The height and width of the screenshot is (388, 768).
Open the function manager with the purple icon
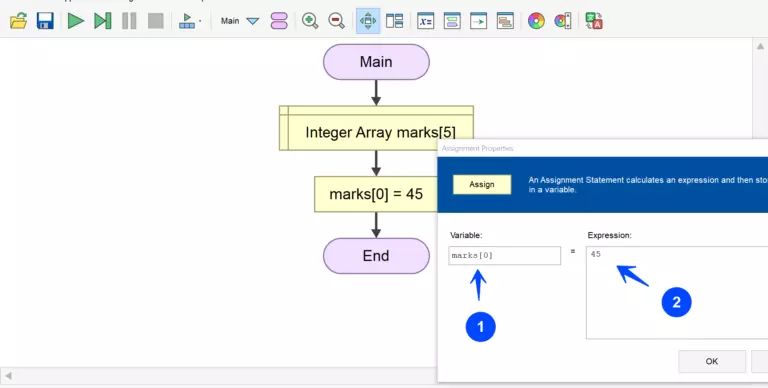click(x=279, y=21)
